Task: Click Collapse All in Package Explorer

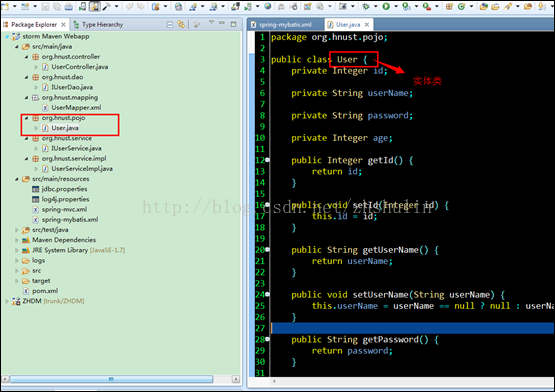Action: 170,24
